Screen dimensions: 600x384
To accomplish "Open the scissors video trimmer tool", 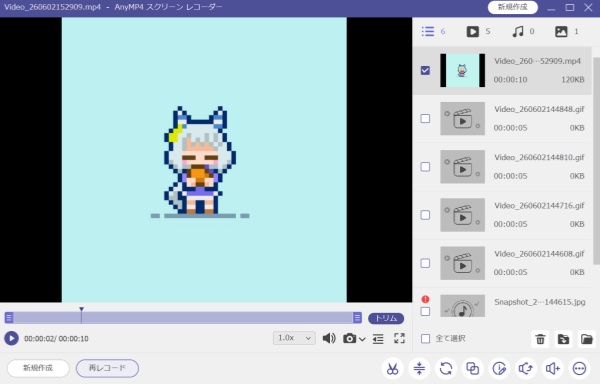I will coord(392,369).
